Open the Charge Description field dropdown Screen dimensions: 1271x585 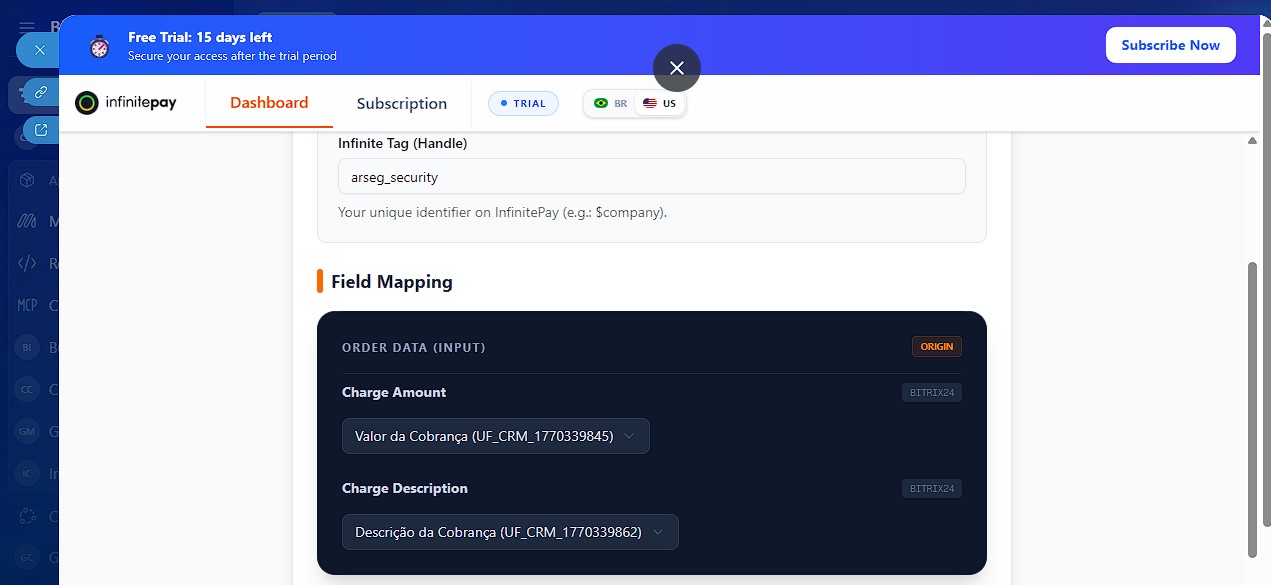(509, 532)
